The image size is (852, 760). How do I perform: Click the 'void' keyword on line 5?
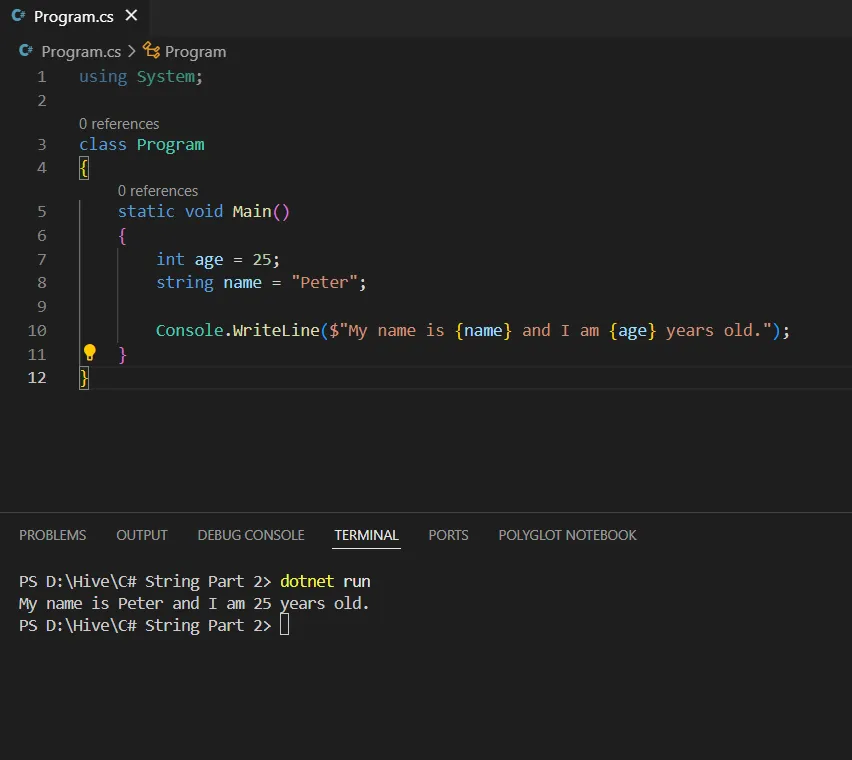tap(204, 211)
